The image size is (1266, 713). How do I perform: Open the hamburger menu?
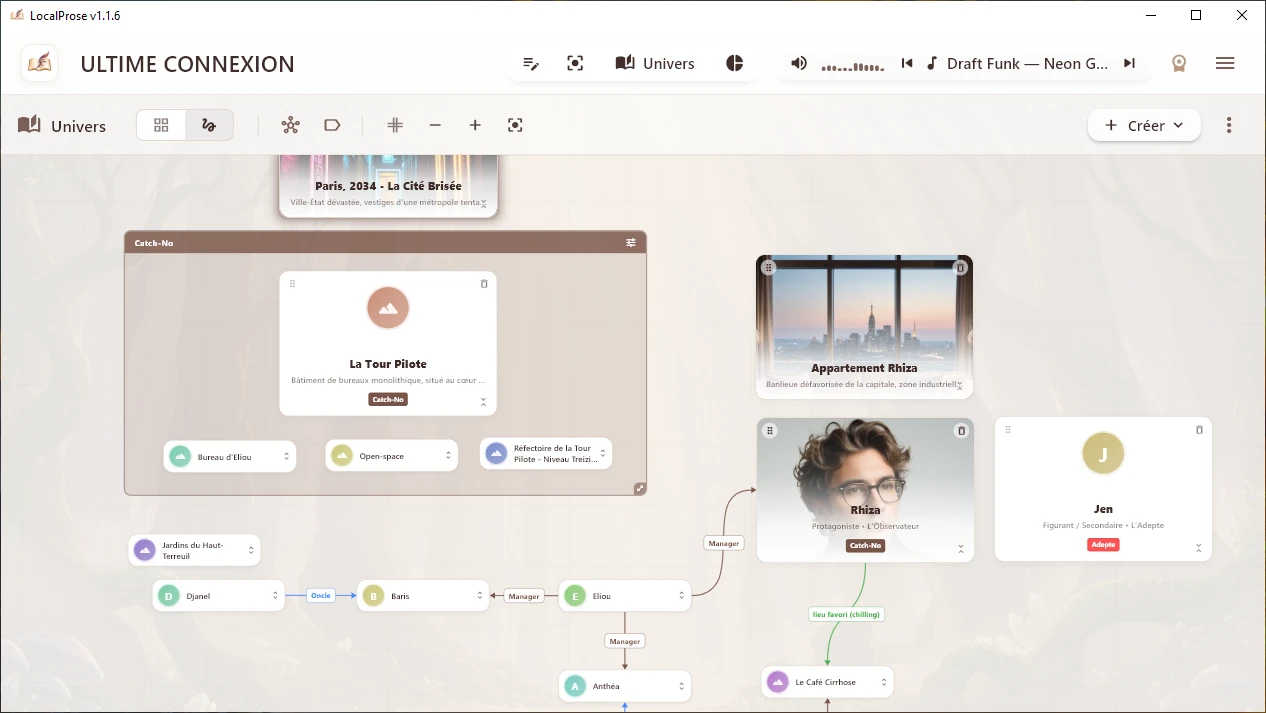1225,62
